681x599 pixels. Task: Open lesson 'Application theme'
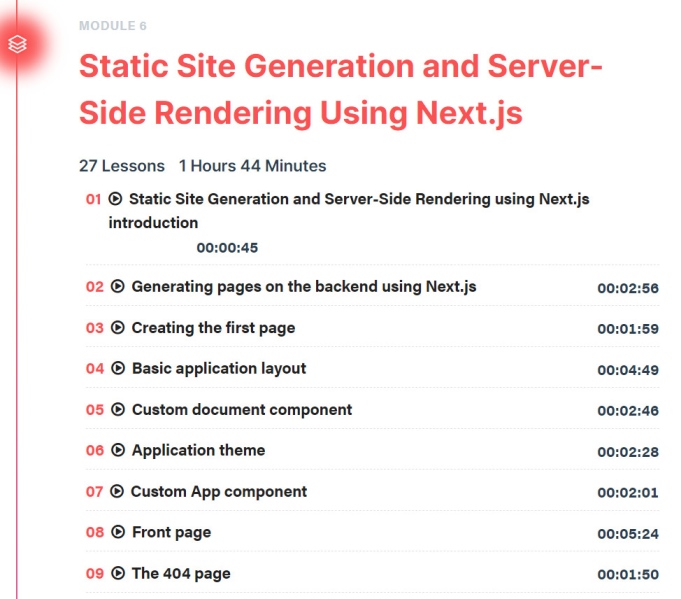coord(198,450)
